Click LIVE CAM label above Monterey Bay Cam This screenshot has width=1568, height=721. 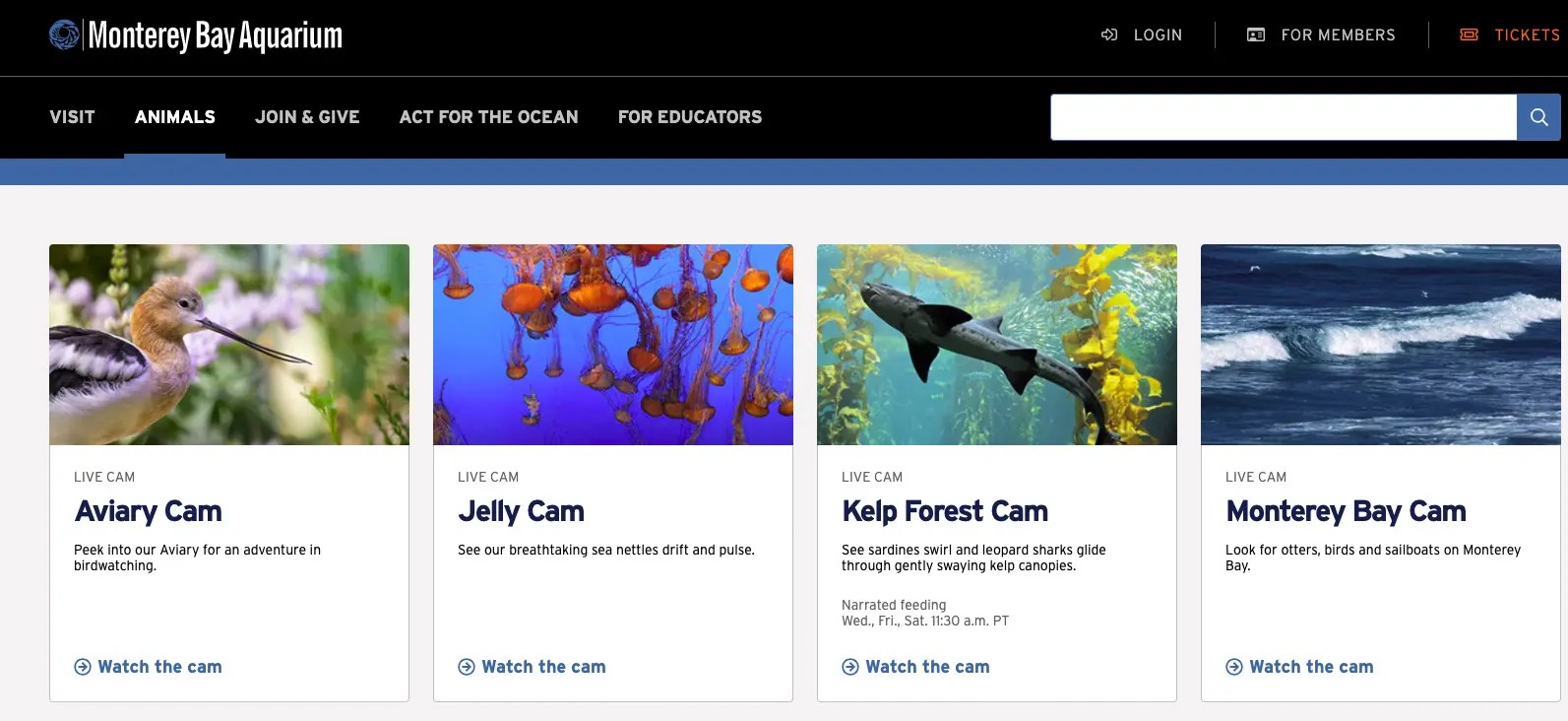pos(1256,477)
